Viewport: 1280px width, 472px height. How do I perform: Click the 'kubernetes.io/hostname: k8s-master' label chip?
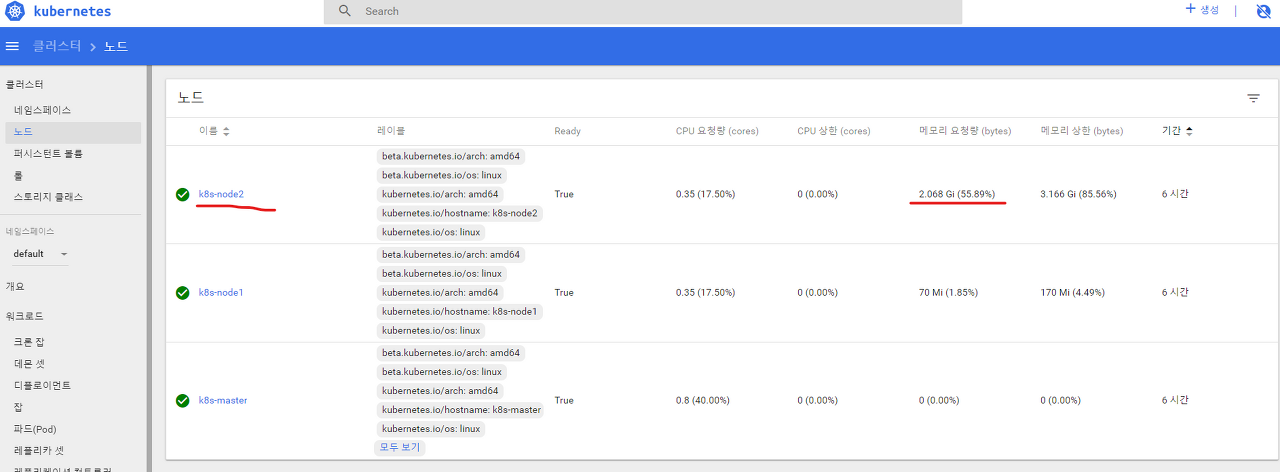tap(461, 410)
